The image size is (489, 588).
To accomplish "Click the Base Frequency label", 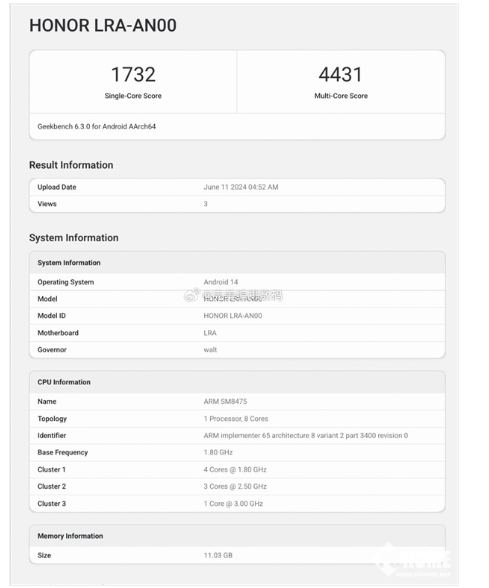I will click(x=63, y=453).
